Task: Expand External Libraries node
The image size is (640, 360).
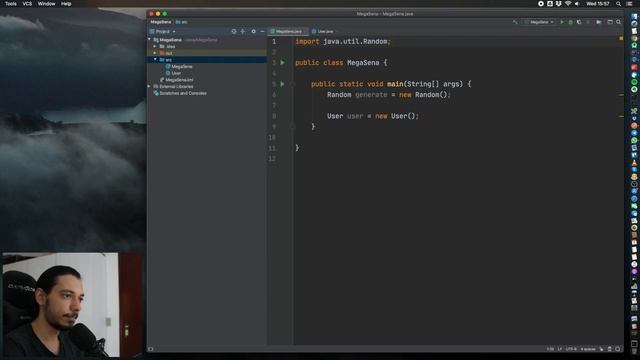Action: [x=150, y=87]
